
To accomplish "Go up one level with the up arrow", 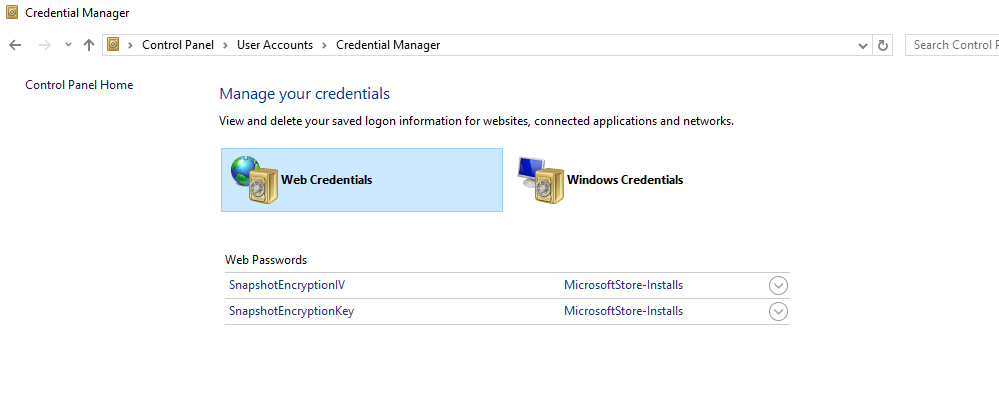I will 89,45.
